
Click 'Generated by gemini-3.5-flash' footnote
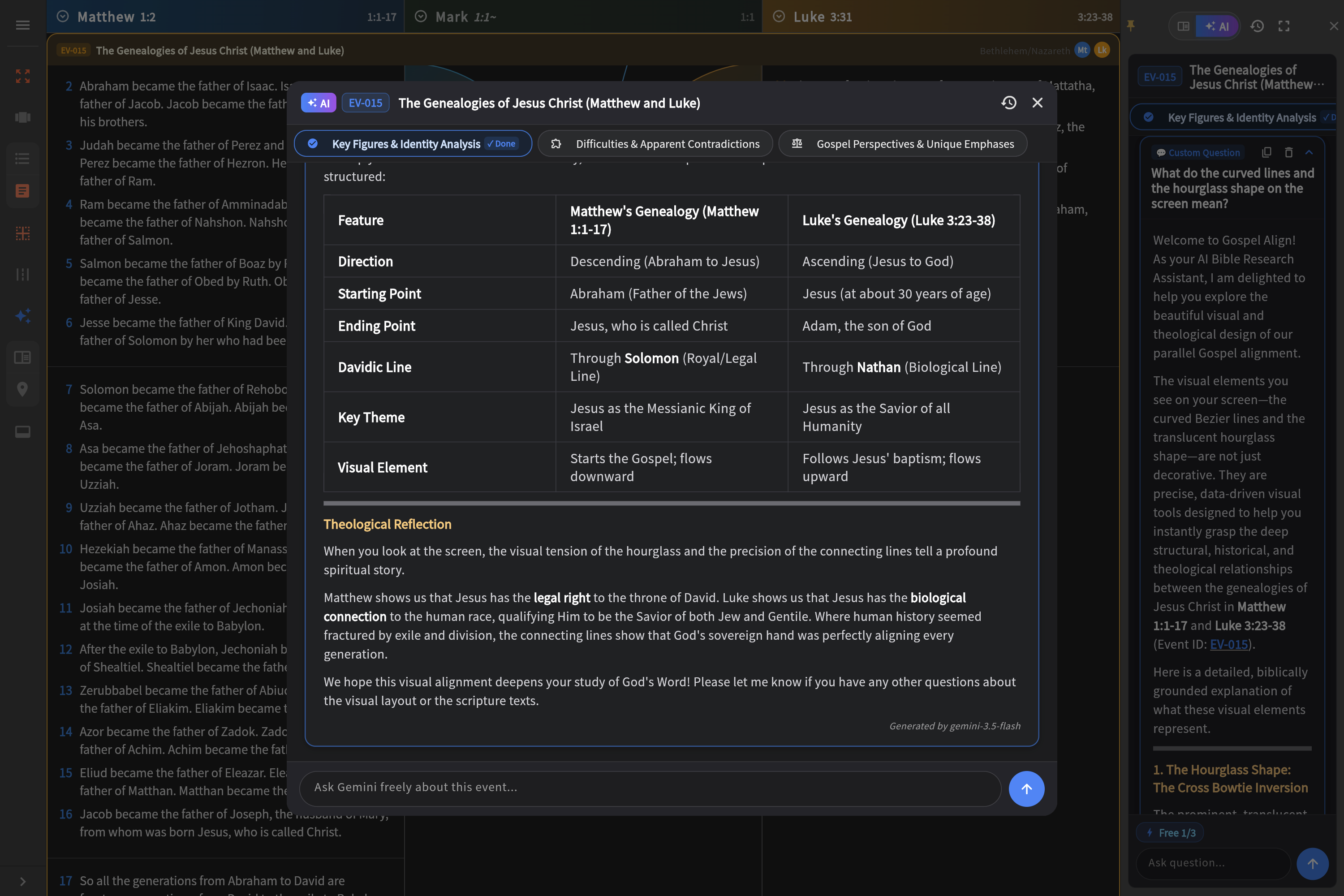[954, 726]
